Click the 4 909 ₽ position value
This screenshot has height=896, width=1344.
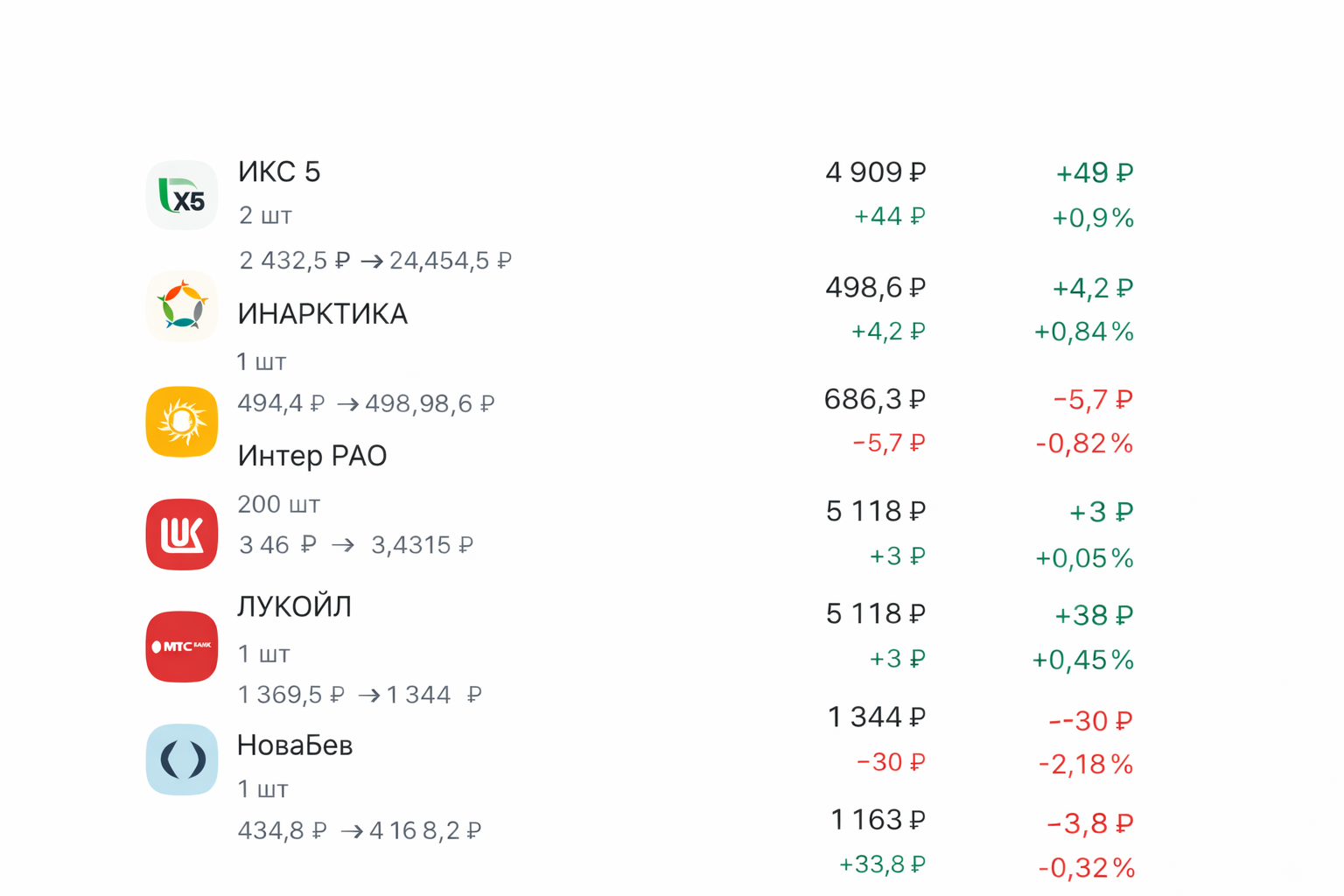click(875, 172)
